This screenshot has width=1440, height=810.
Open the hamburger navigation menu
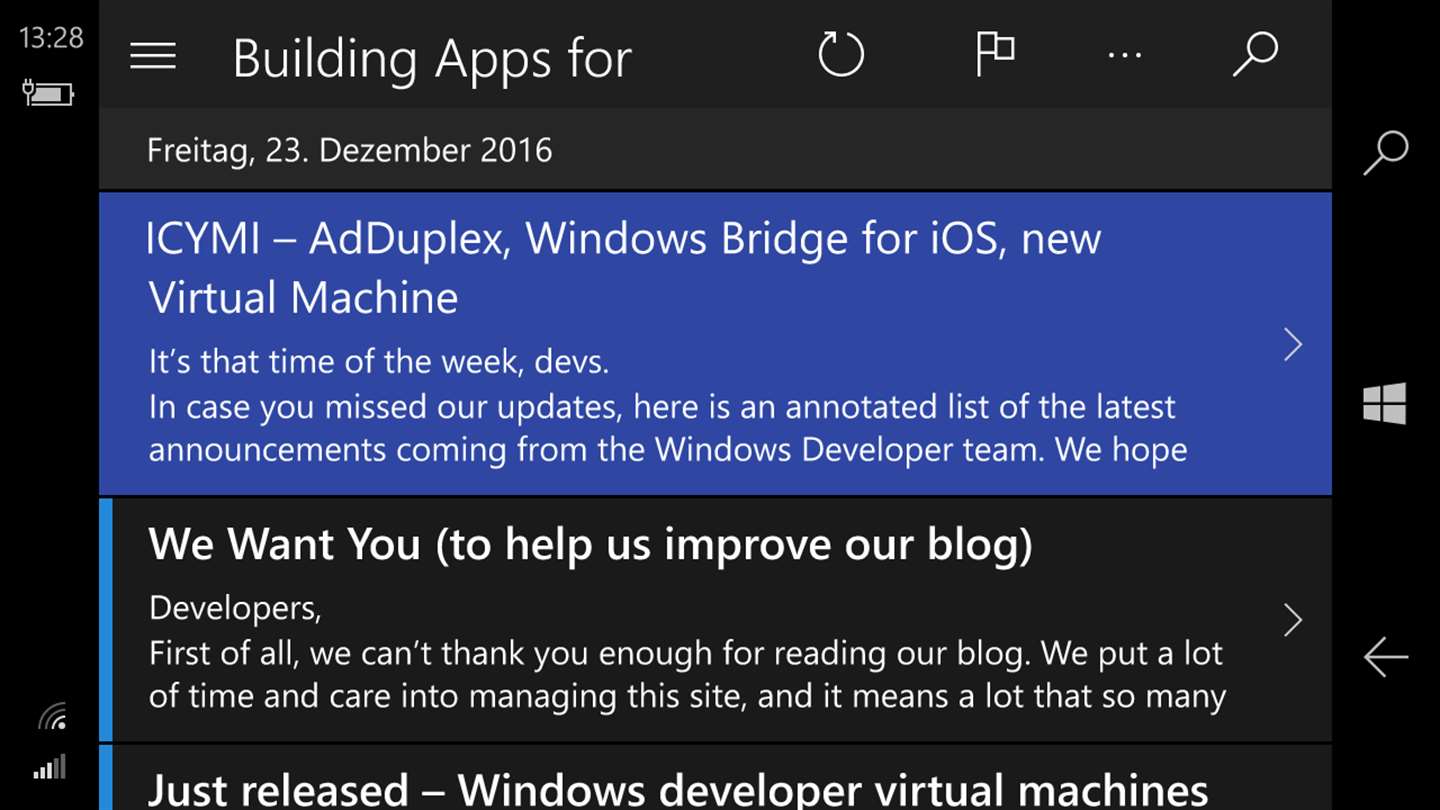coord(153,56)
